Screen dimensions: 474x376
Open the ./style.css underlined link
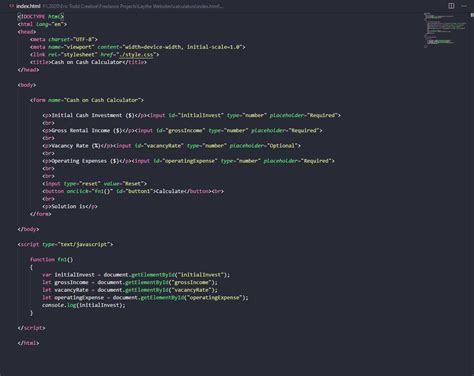(x=137, y=55)
